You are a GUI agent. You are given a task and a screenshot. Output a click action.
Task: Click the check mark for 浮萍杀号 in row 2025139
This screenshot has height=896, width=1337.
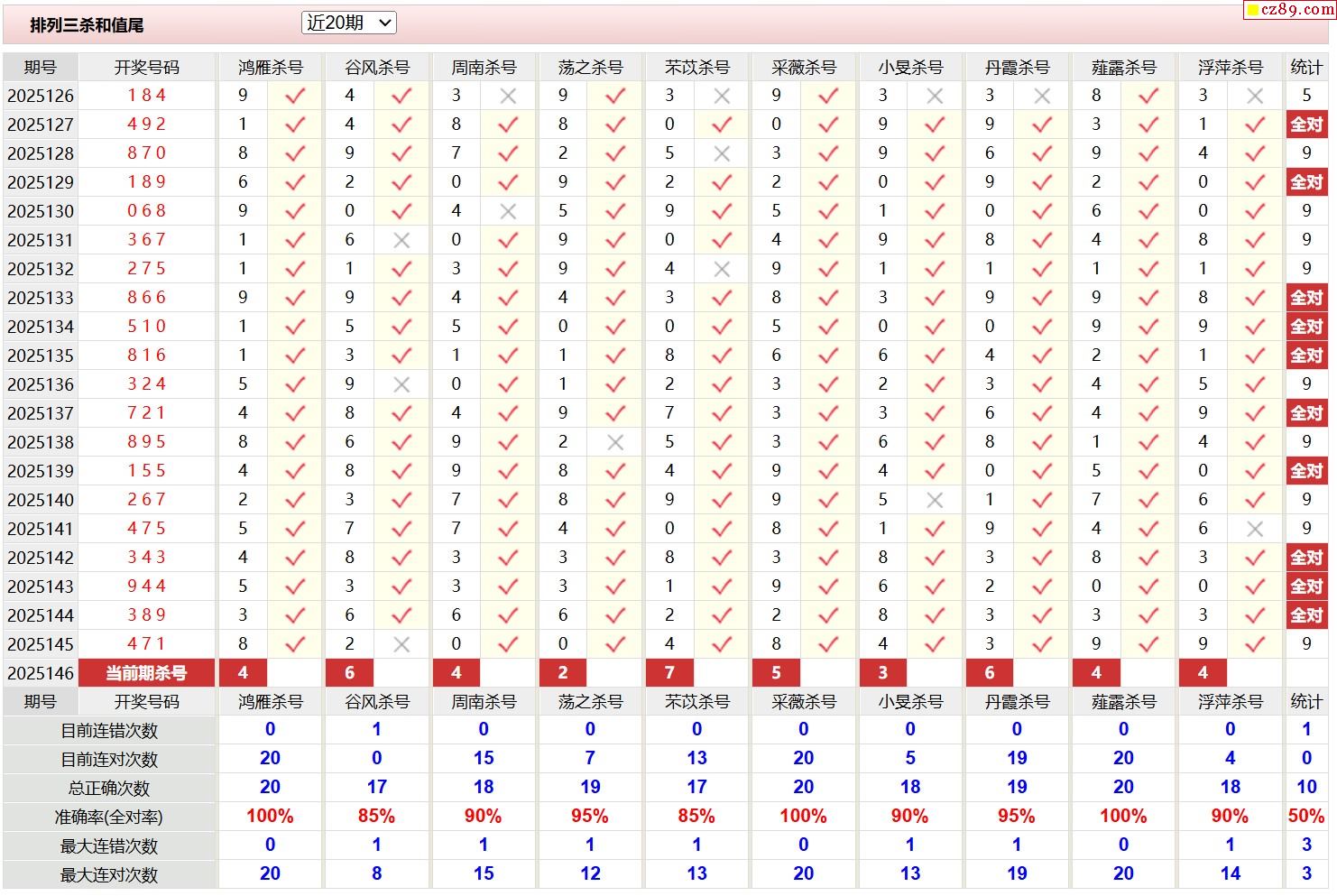click(1255, 471)
